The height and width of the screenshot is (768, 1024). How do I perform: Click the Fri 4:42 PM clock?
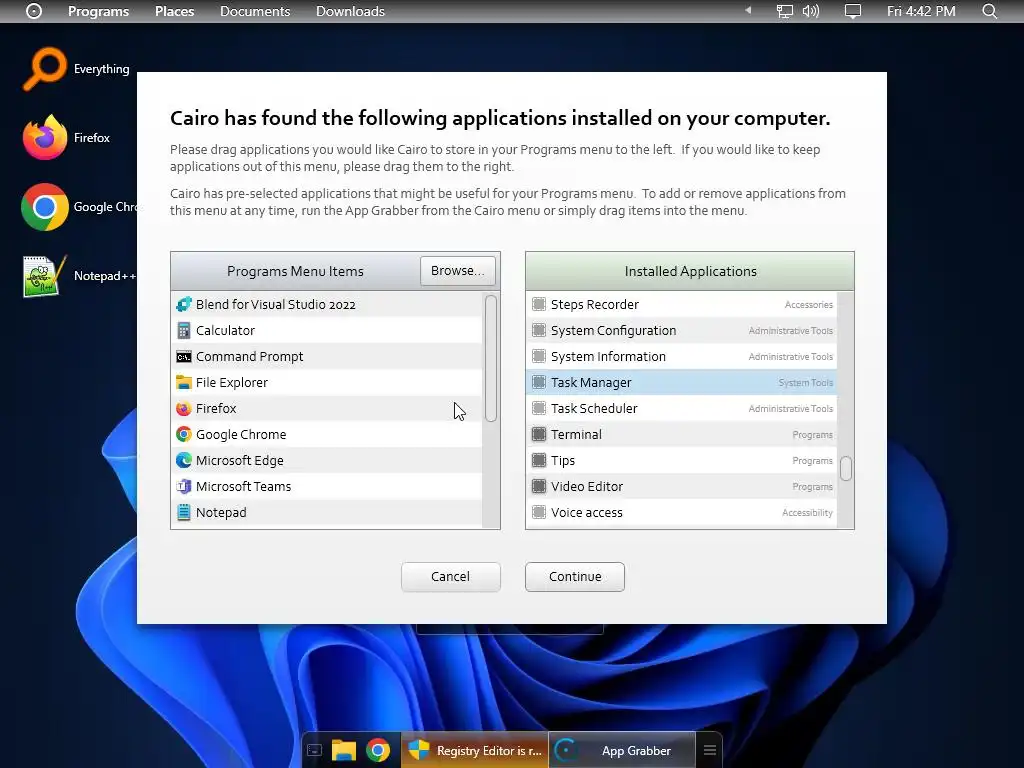[x=921, y=11]
